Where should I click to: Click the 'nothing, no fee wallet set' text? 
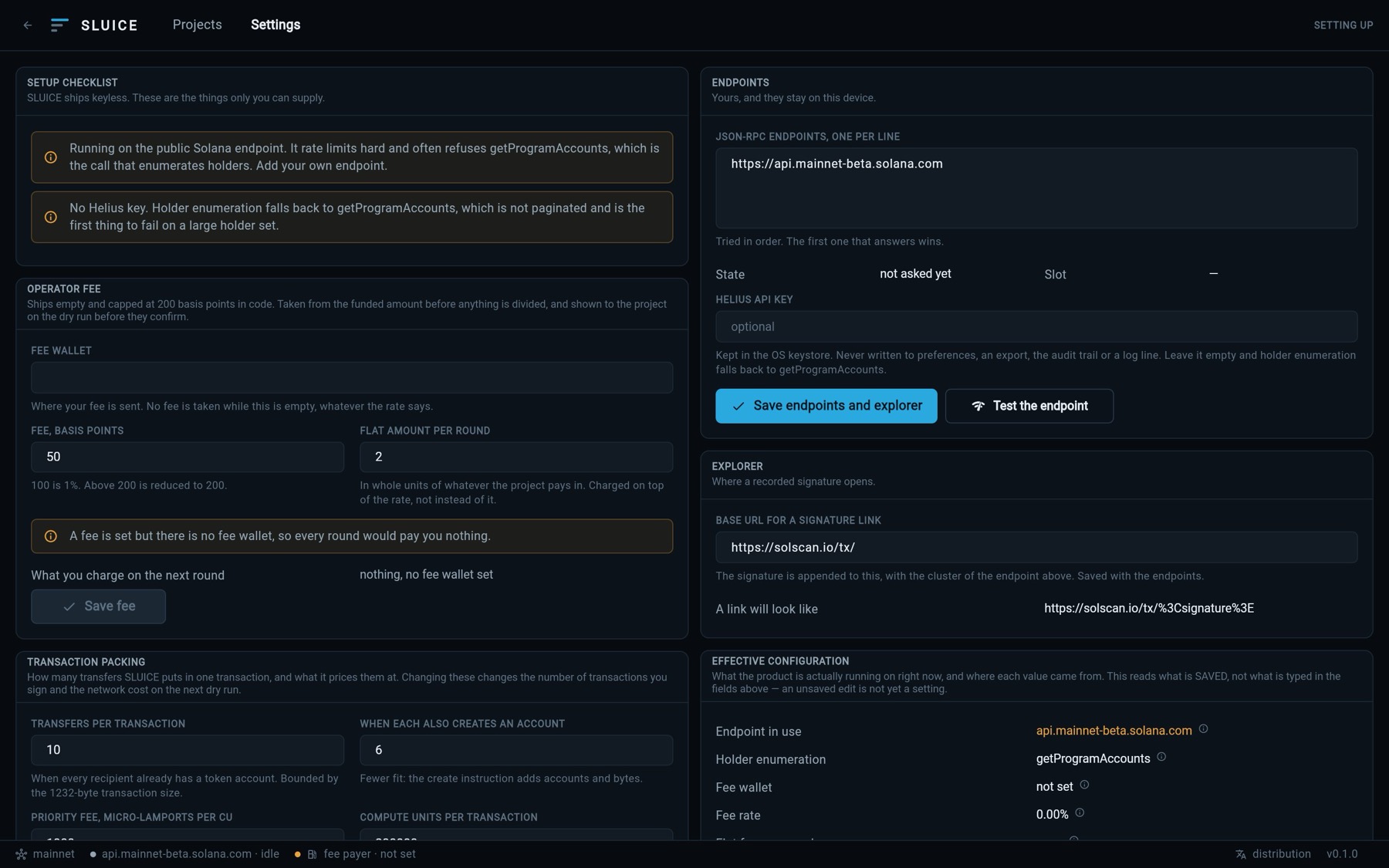[x=426, y=575]
